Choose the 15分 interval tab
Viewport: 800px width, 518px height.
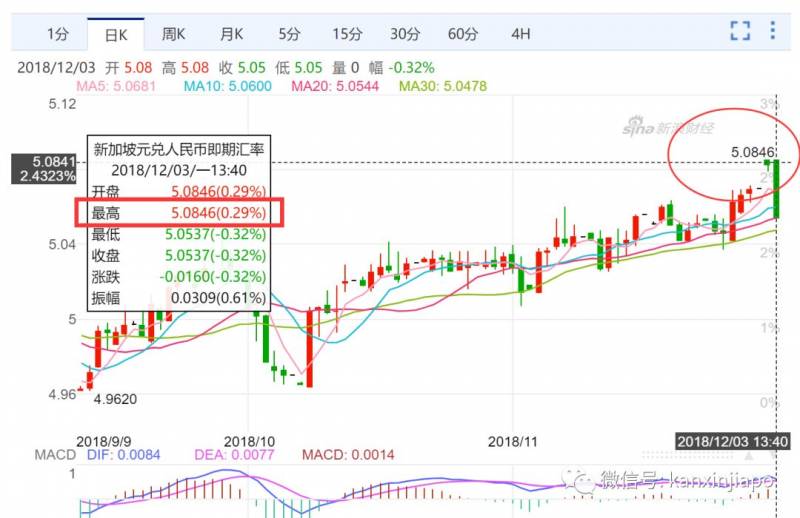coord(347,34)
